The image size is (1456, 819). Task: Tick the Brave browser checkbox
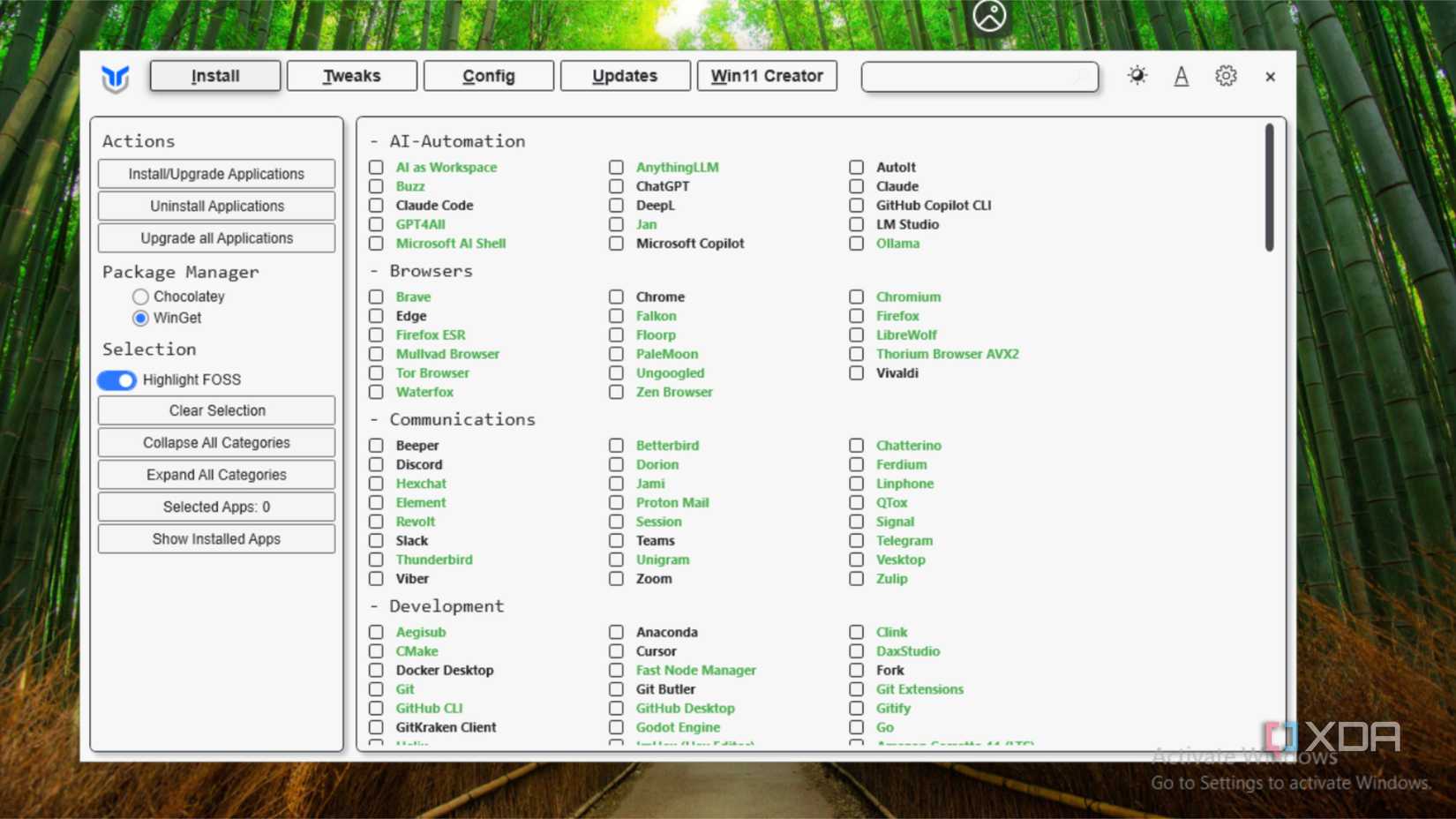377,297
